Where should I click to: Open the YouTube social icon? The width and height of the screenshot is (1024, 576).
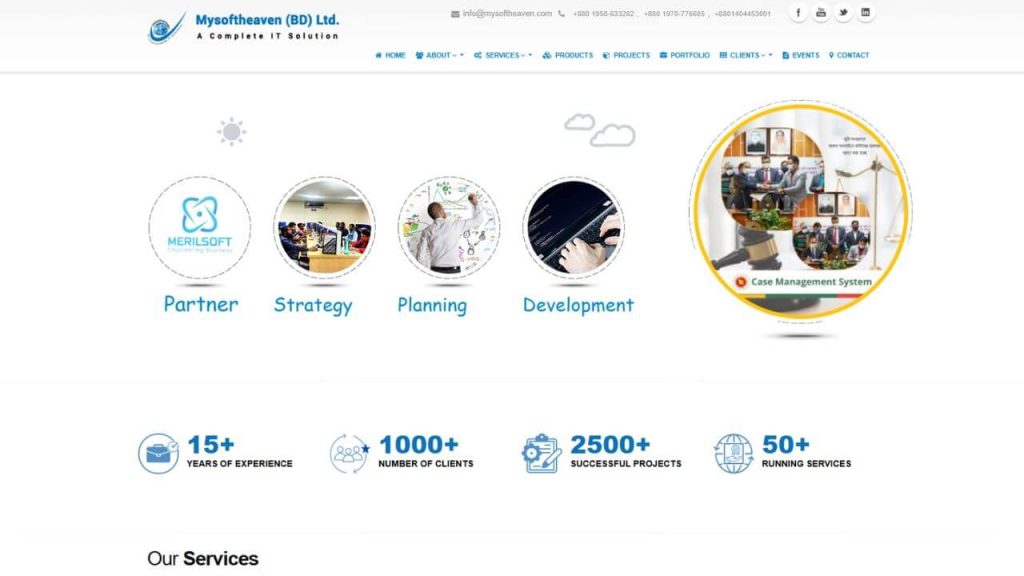click(x=821, y=12)
